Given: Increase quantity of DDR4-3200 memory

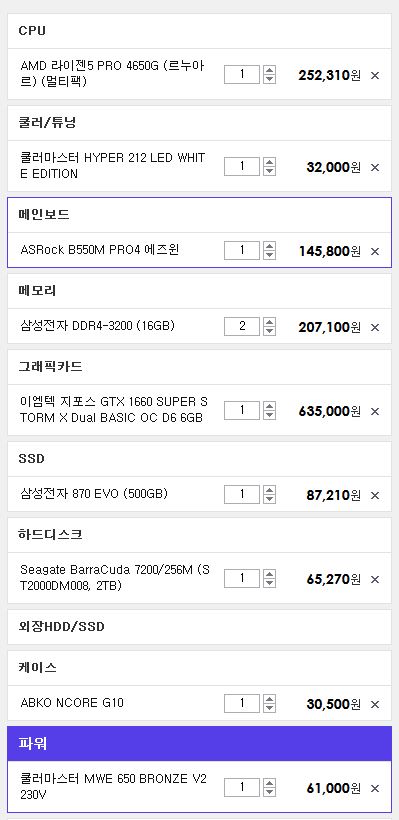Looking at the screenshot, I should click(269, 322).
